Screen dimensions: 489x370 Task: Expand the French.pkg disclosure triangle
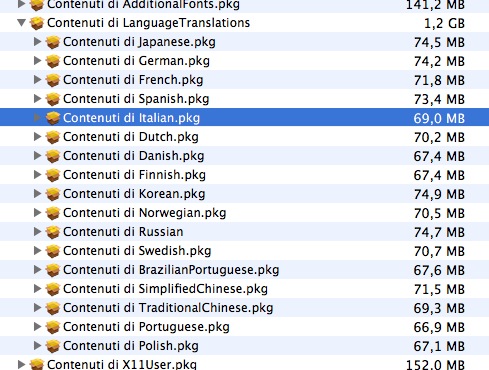(x=38, y=80)
